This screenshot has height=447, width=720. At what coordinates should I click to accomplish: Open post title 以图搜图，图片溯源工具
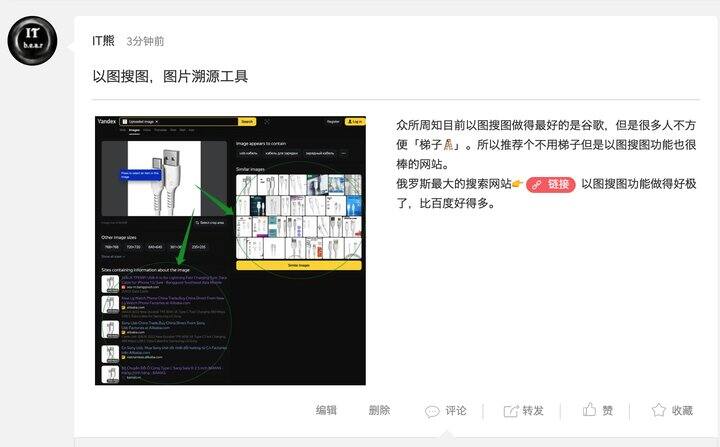[170, 76]
